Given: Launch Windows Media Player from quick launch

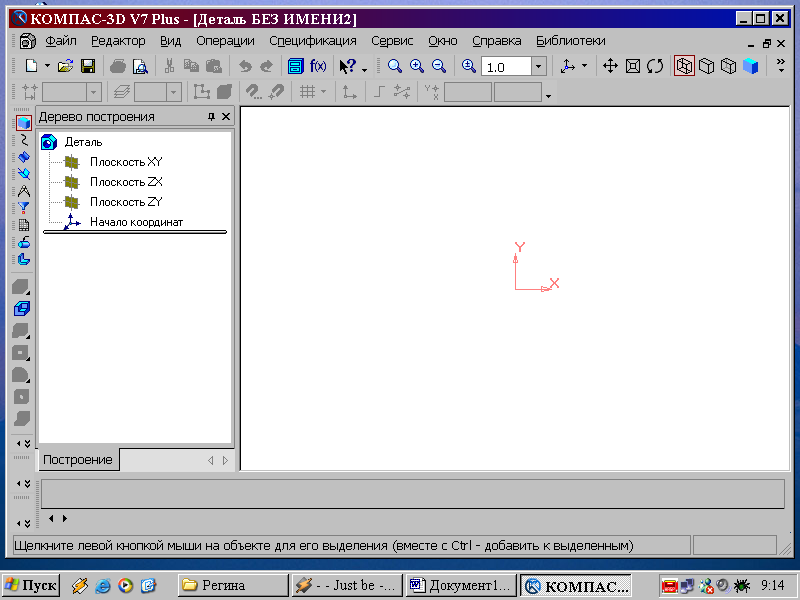Looking at the screenshot, I should pos(126,585).
